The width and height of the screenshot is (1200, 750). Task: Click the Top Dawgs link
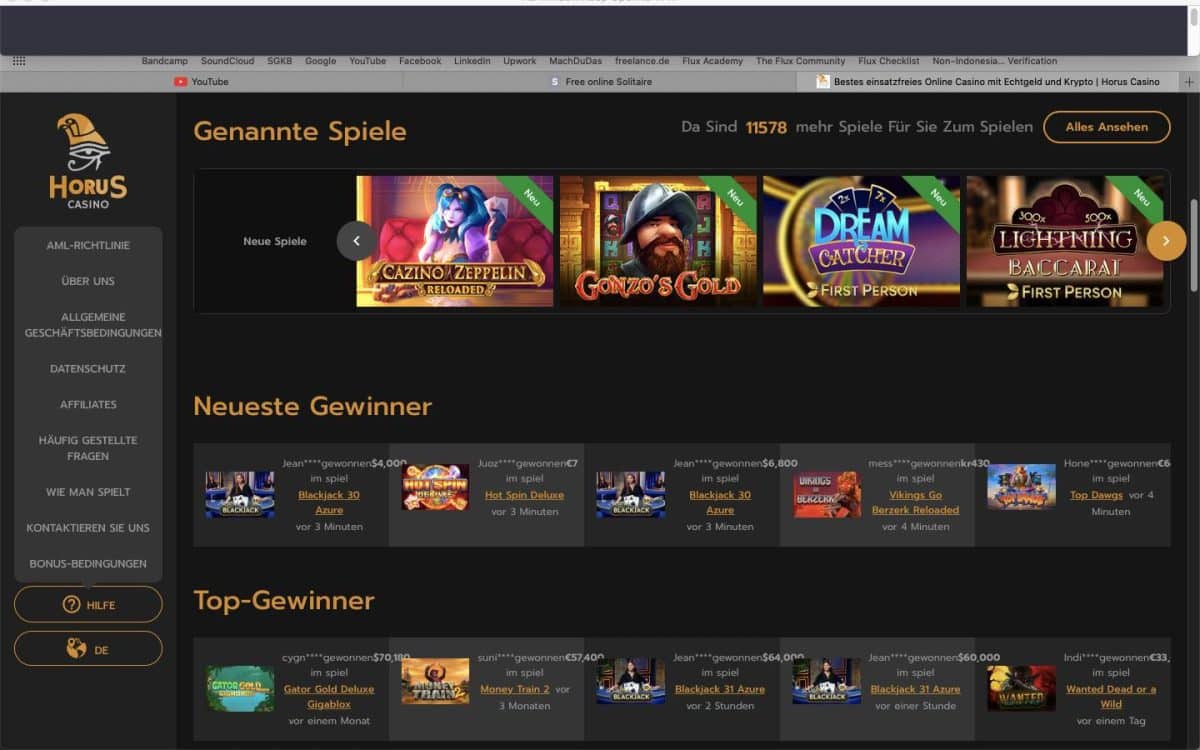click(x=1096, y=495)
